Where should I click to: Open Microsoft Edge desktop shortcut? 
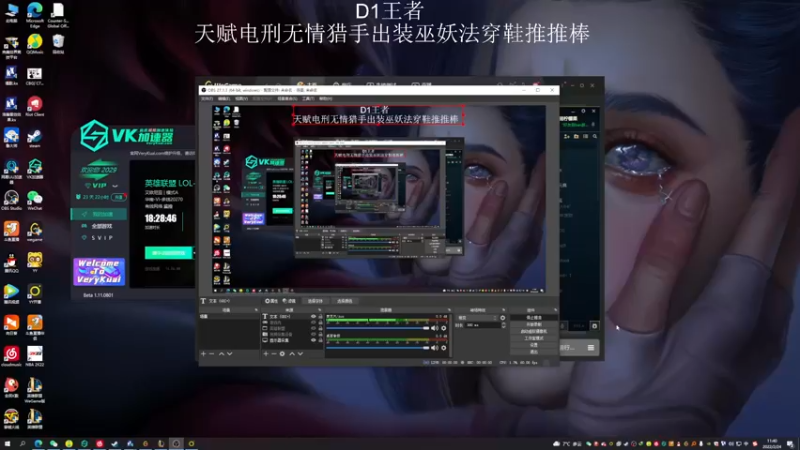point(35,14)
